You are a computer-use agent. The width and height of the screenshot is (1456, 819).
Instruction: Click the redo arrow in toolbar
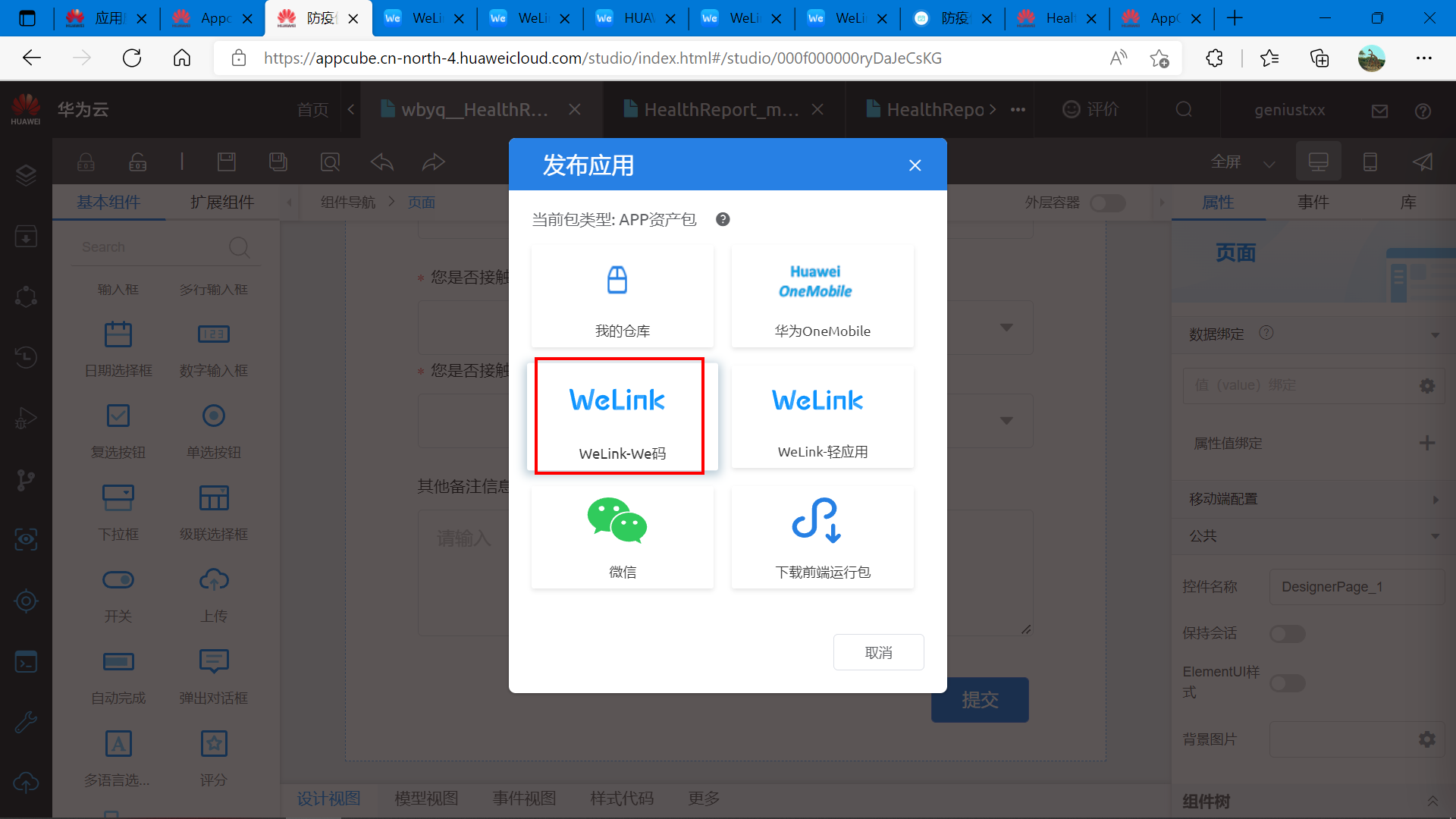(x=433, y=162)
